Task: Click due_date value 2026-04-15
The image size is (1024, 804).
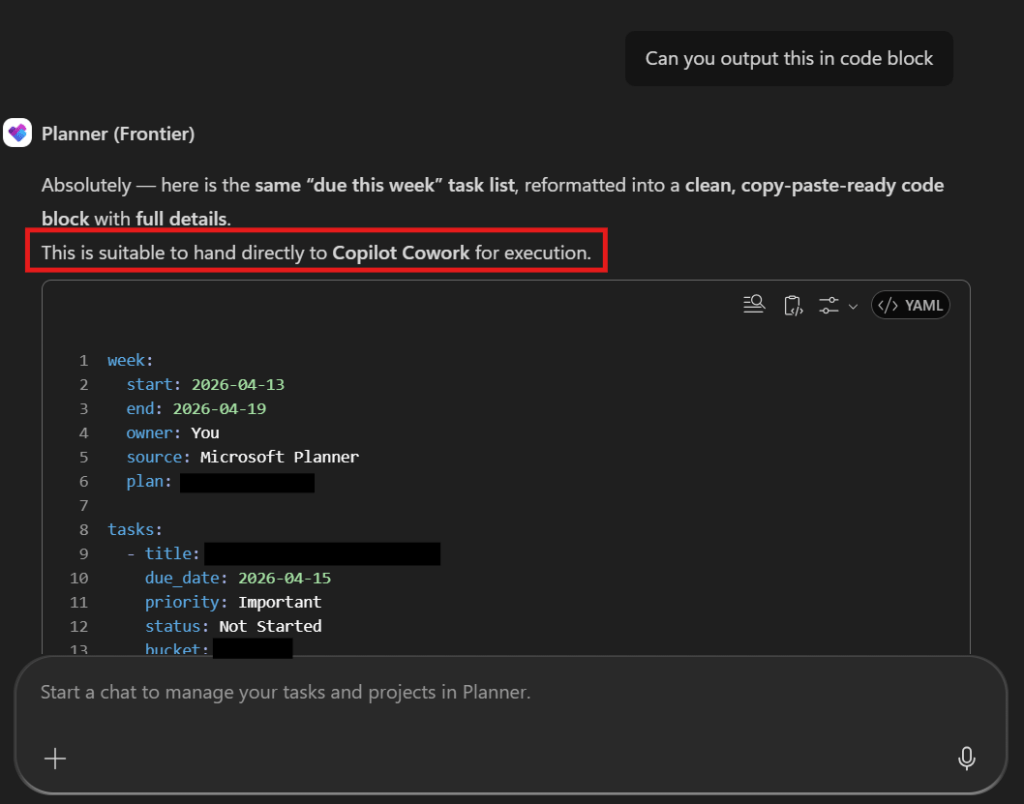Action: coord(284,578)
